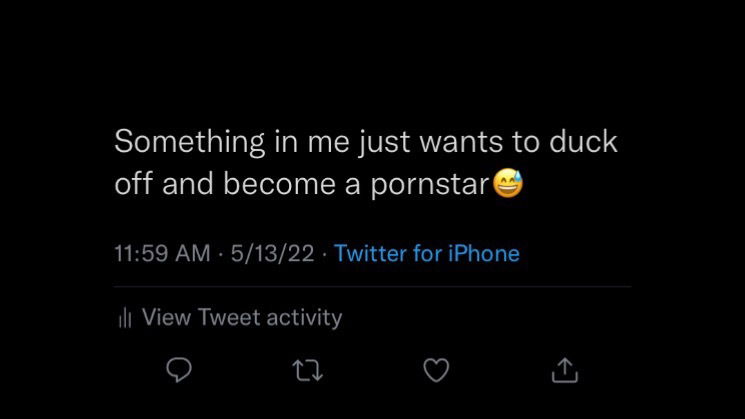The image size is (745, 419).
Task: Click the word 'Tweet' in View Tweet activity
Action: tap(229, 317)
